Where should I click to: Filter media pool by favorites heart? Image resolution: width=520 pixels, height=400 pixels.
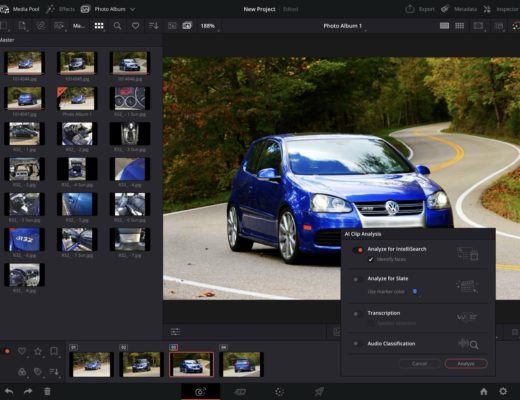pos(135,26)
